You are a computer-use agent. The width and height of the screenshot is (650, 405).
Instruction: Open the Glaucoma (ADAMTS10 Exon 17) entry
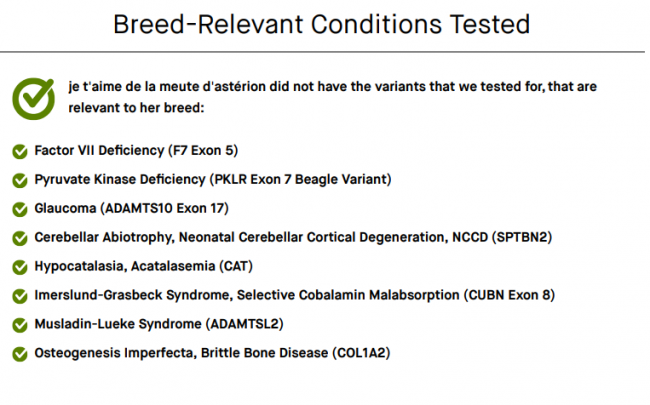point(131,208)
